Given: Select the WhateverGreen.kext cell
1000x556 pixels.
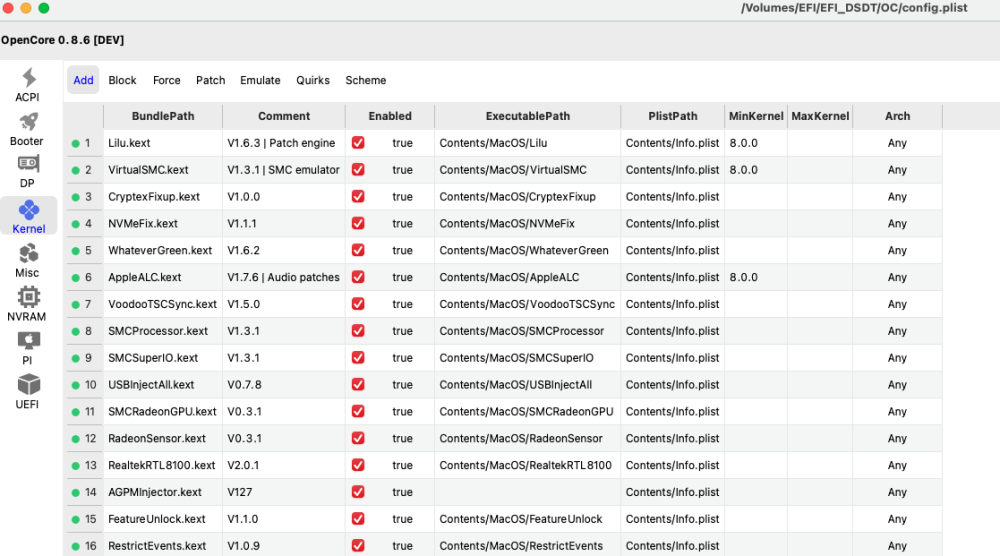Looking at the screenshot, I should [x=163, y=250].
